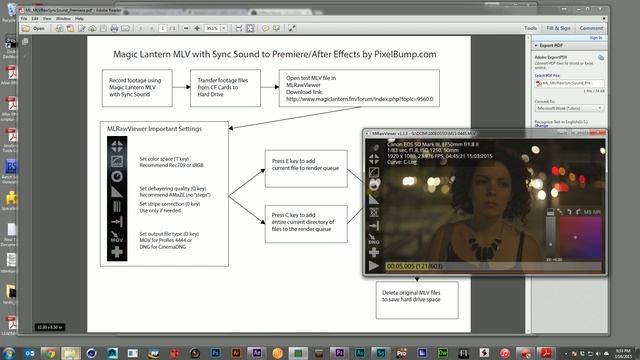Image resolution: width=640 pixels, height=360 pixels.
Task: Click the save to cloud icon
Action: tap(93, 29)
